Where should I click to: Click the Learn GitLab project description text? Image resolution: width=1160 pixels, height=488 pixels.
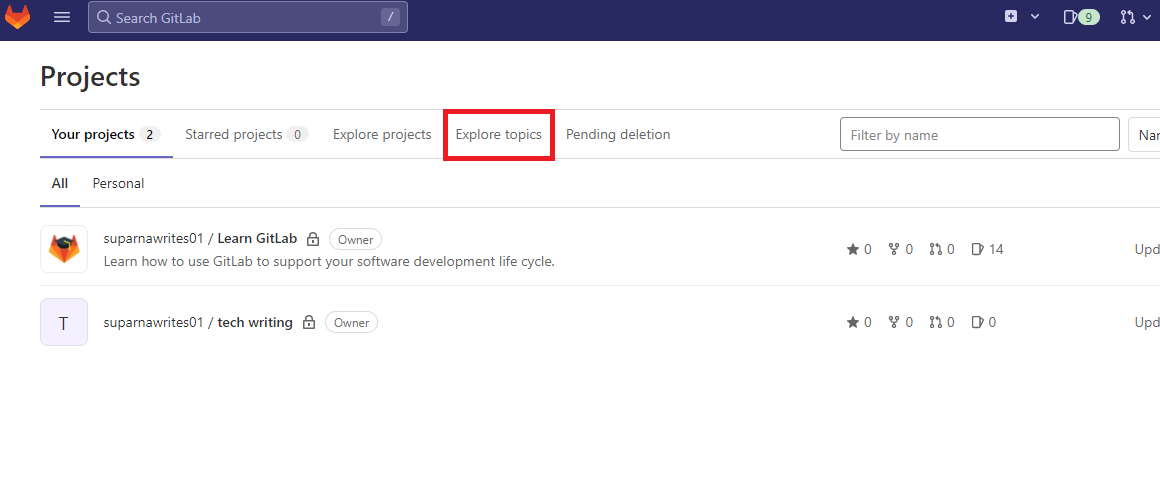pyautogui.click(x=329, y=261)
